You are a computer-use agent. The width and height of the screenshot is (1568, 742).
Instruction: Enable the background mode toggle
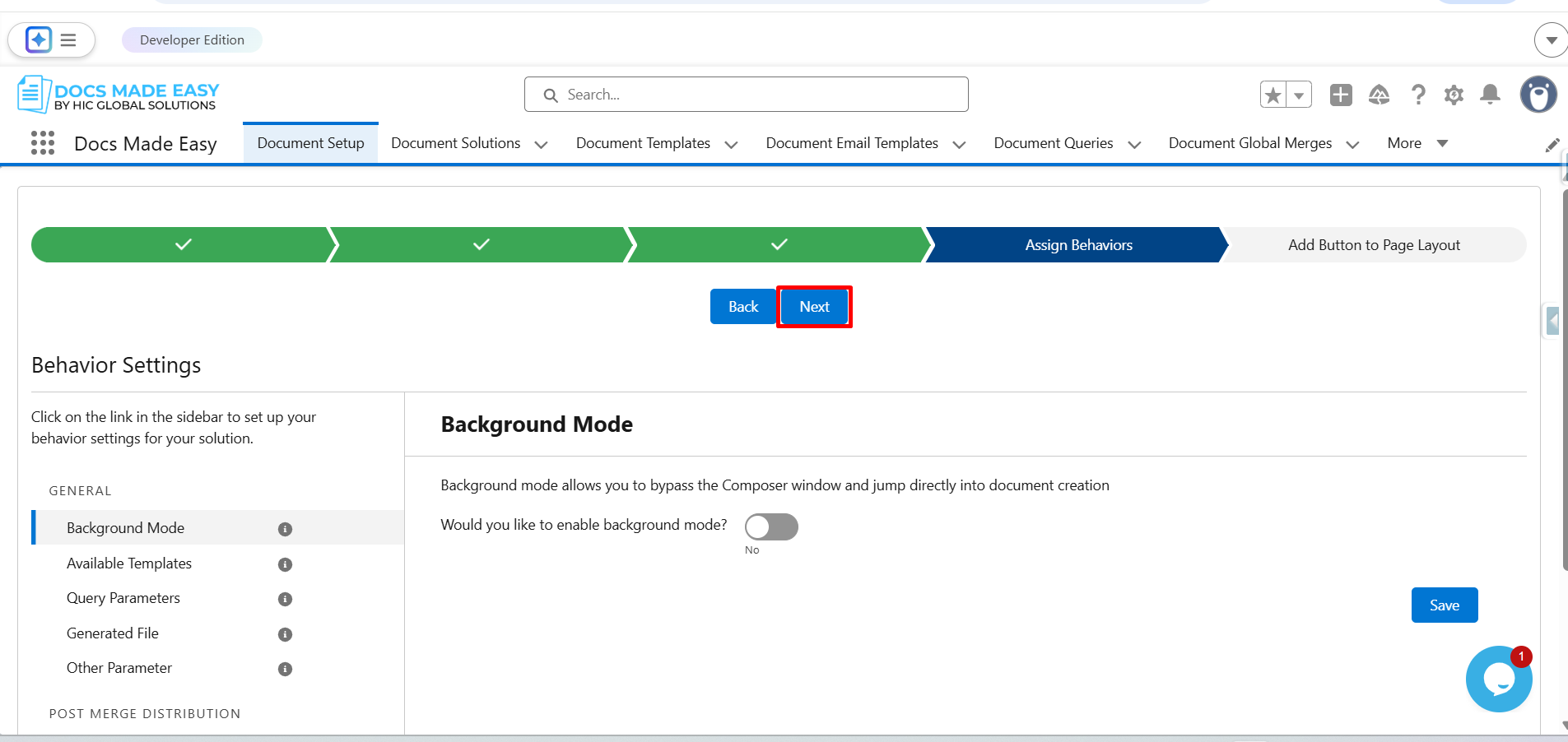(x=771, y=526)
